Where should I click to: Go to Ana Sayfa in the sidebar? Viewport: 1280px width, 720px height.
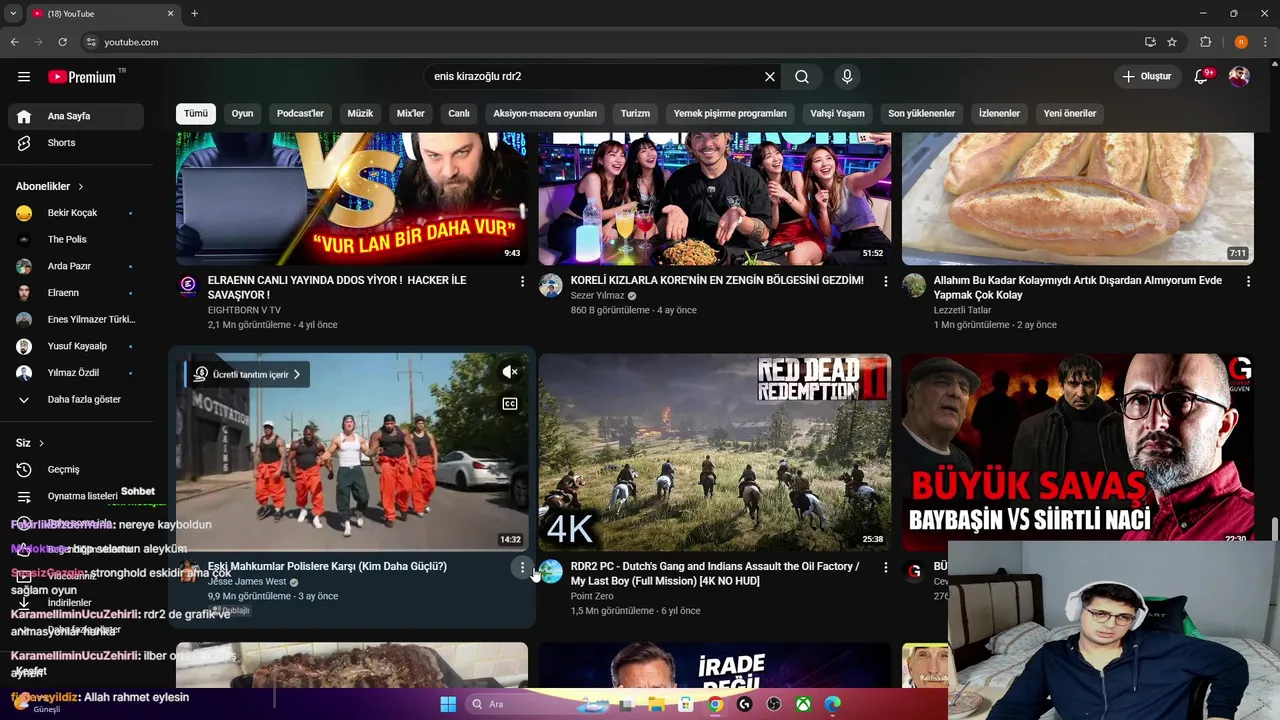[x=75, y=116]
